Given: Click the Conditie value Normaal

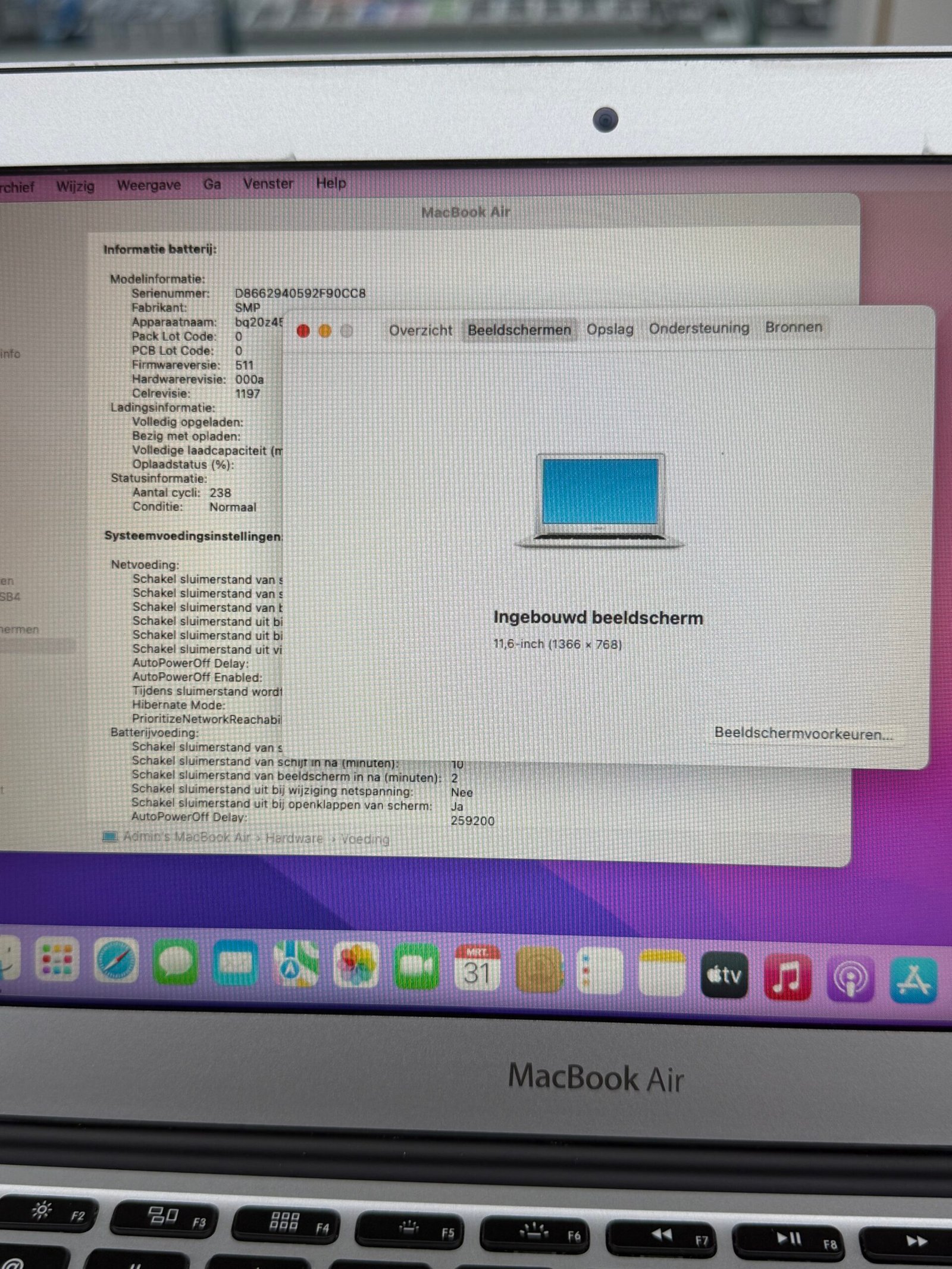Looking at the screenshot, I should click(x=233, y=507).
